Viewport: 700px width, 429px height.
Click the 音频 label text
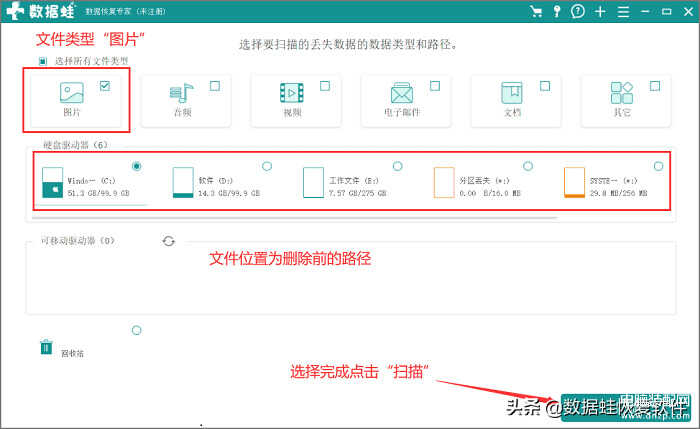[182, 112]
